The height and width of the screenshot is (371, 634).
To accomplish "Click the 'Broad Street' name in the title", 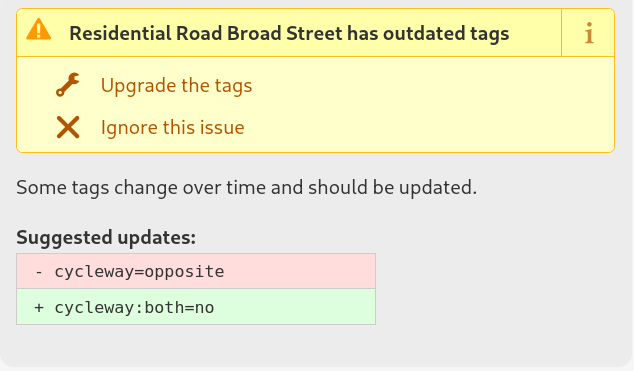I will click(285, 33).
